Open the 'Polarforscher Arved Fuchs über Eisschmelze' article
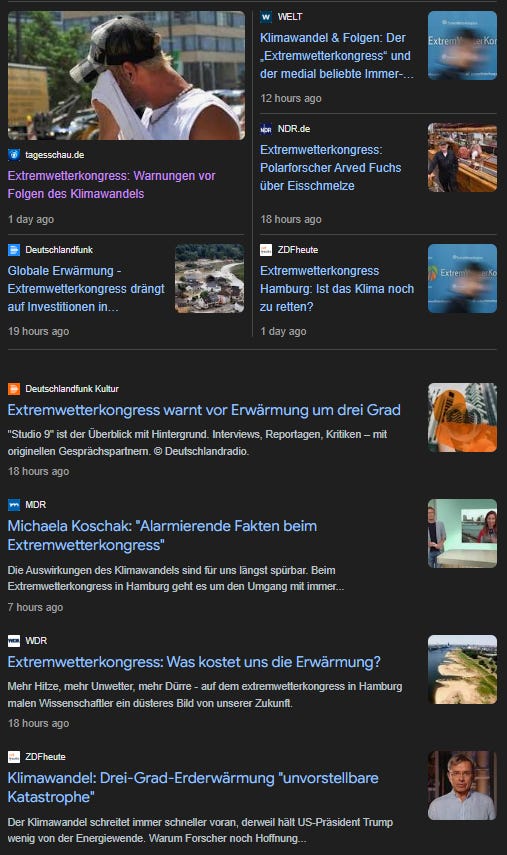 click(330, 167)
